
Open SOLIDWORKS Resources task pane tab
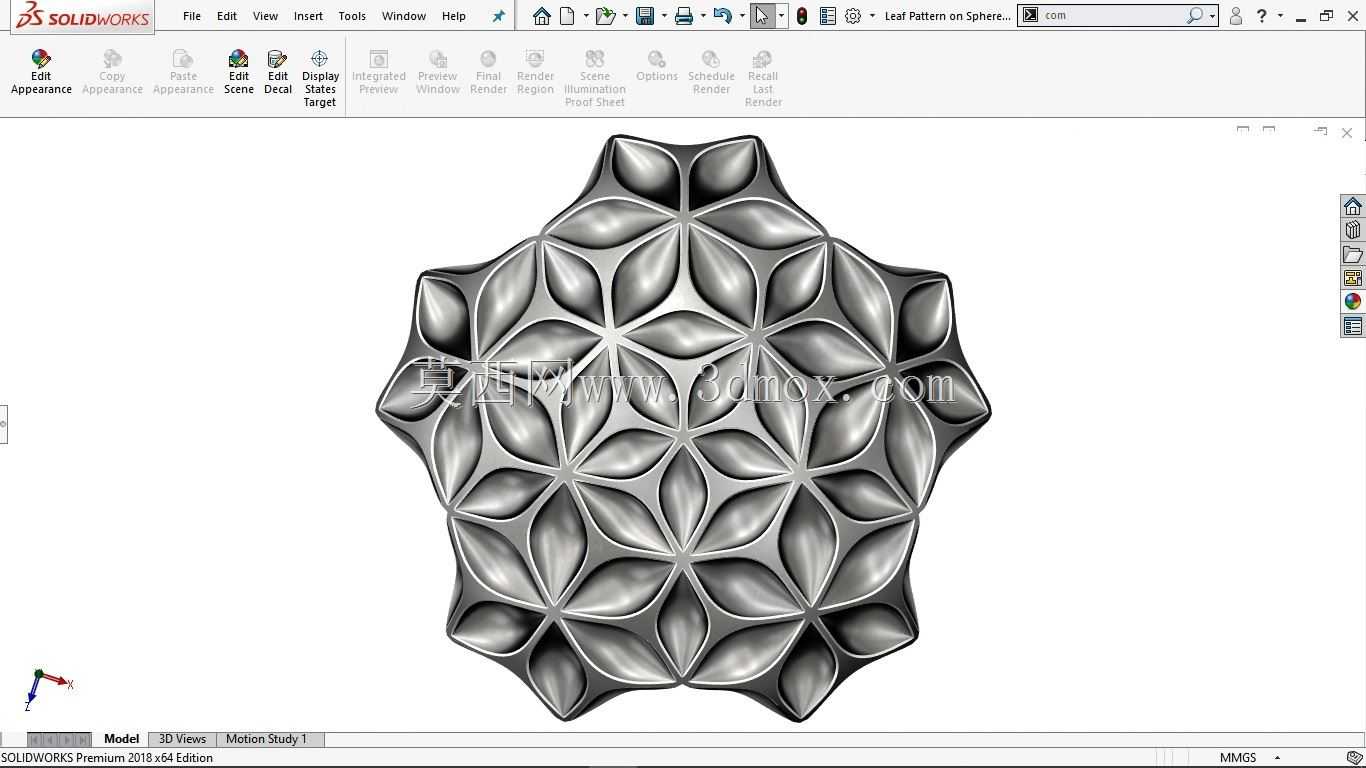[1353, 206]
